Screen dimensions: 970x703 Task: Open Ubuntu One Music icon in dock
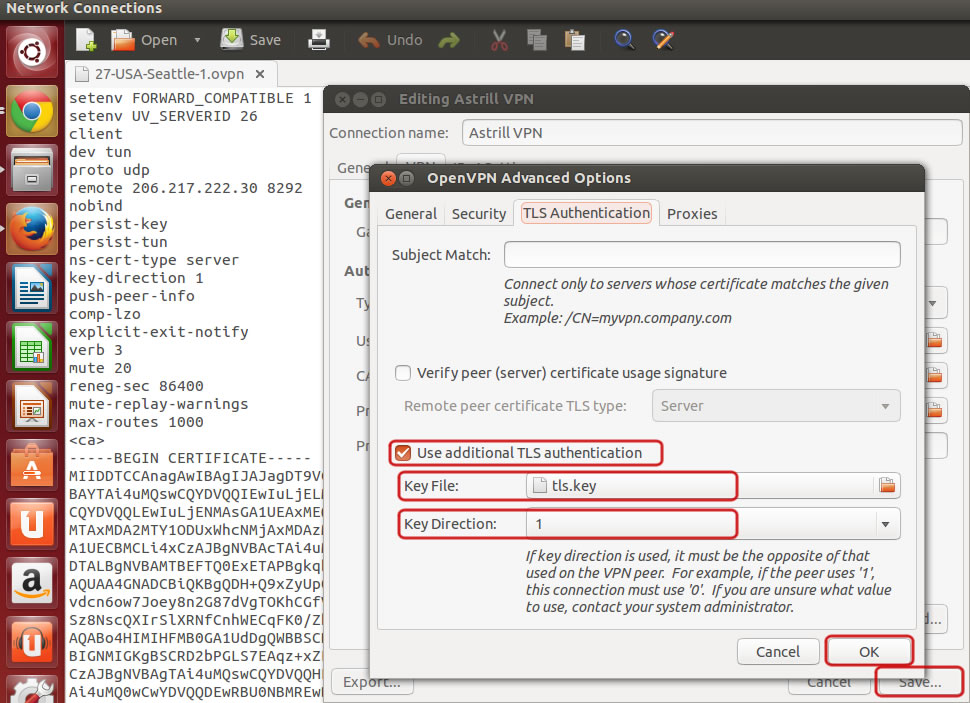pyautogui.click(x=32, y=642)
